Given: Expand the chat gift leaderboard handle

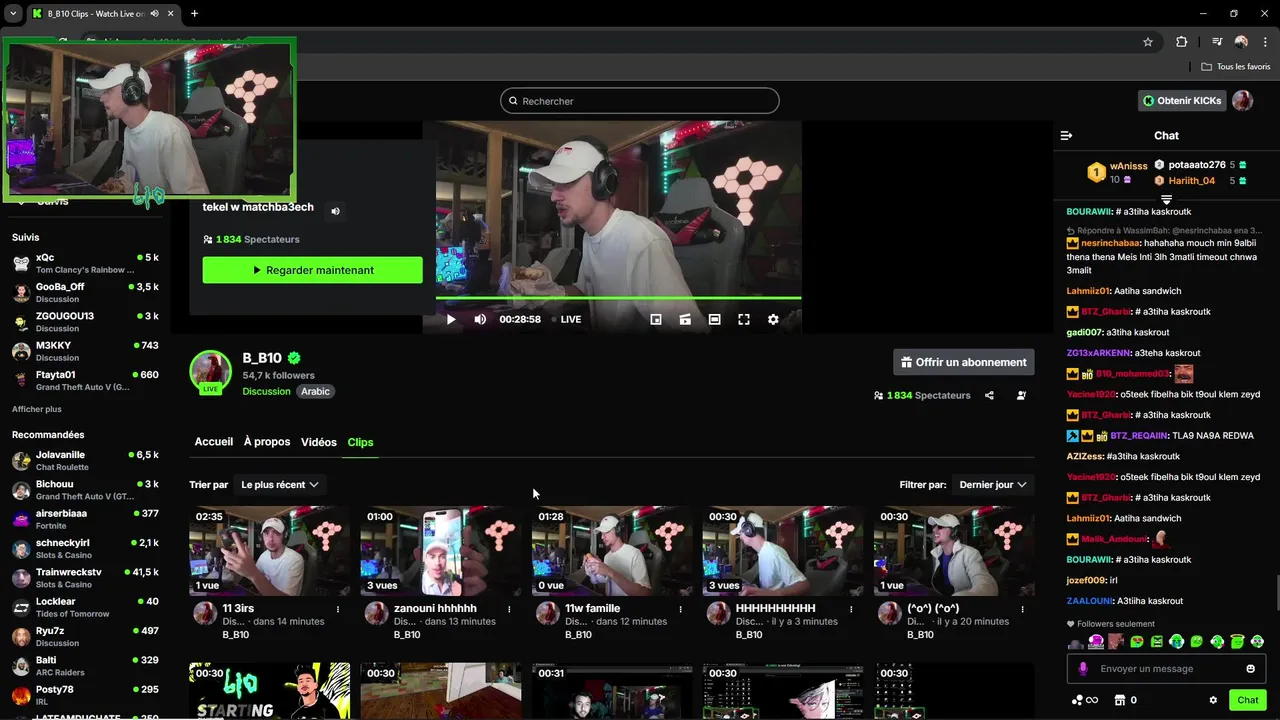Looking at the screenshot, I should (1166, 200).
